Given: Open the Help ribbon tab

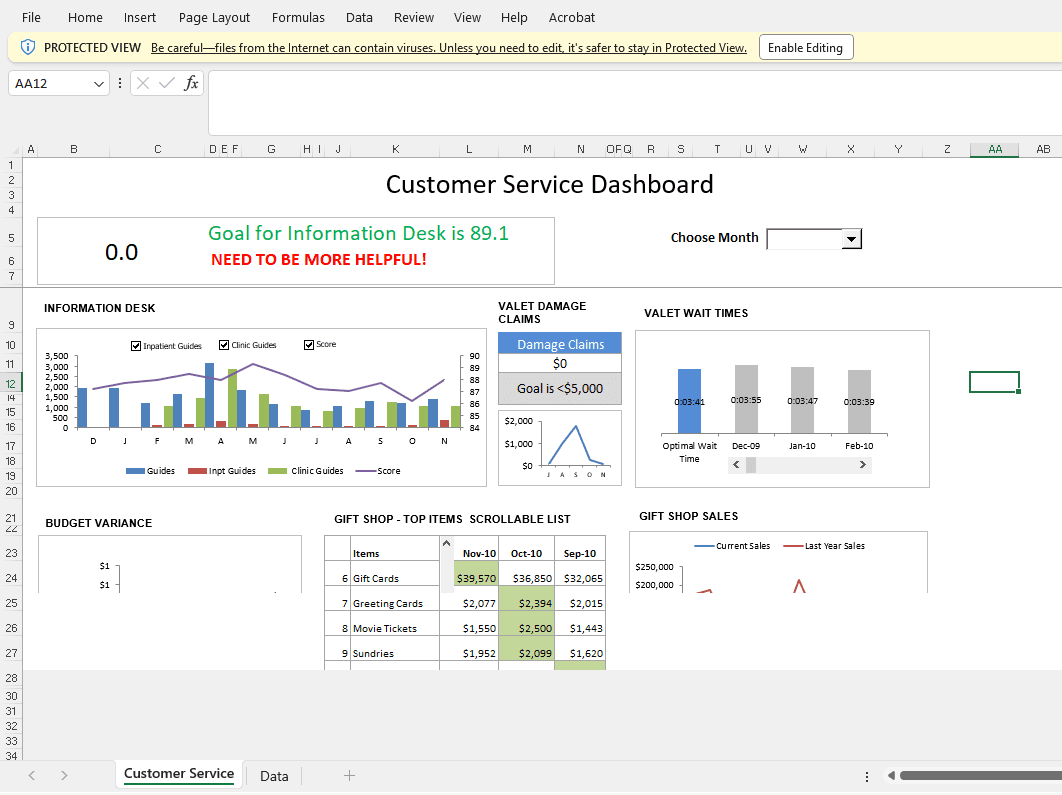Looking at the screenshot, I should click(x=514, y=18).
